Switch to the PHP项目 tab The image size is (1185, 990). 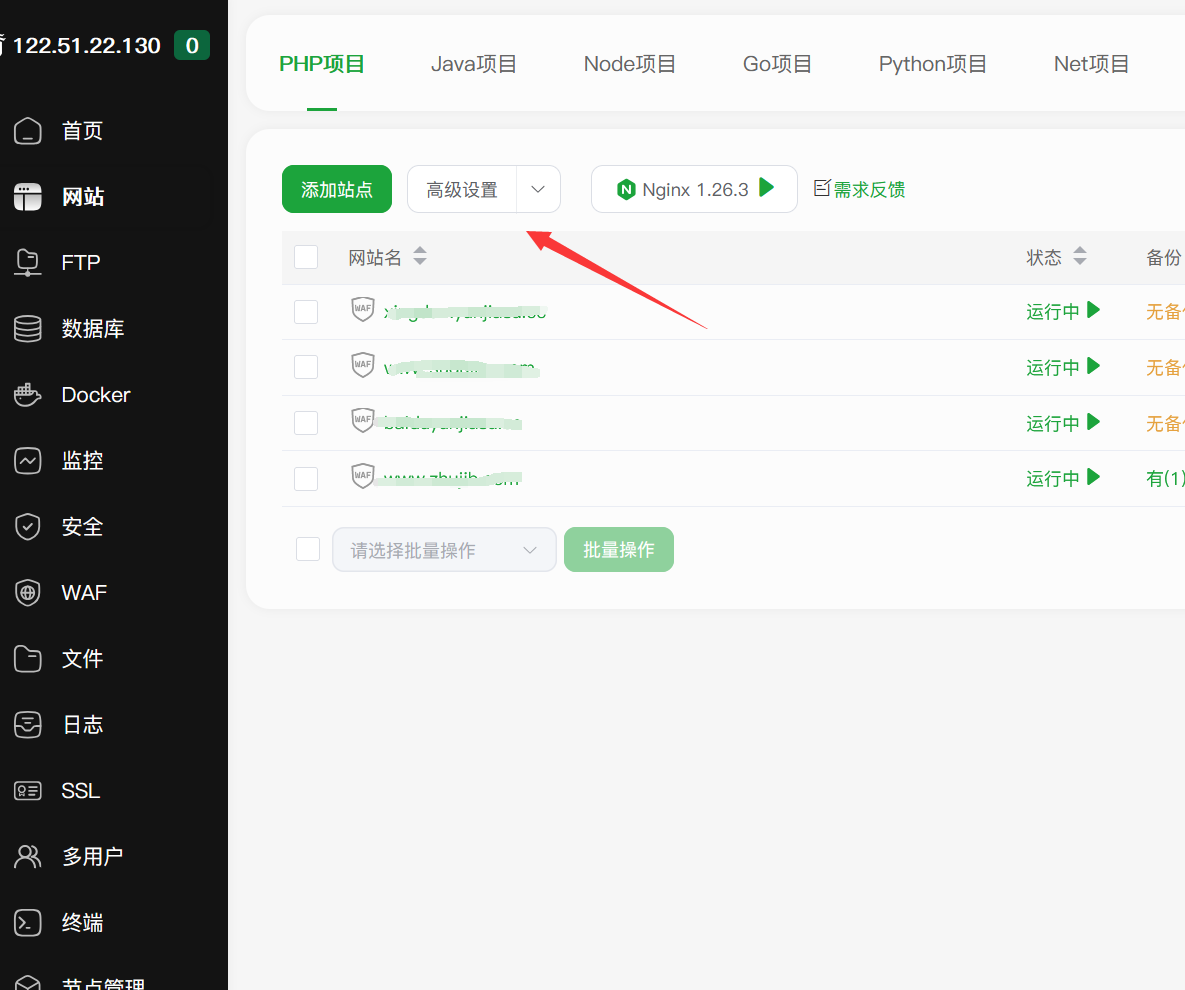pyautogui.click(x=322, y=64)
